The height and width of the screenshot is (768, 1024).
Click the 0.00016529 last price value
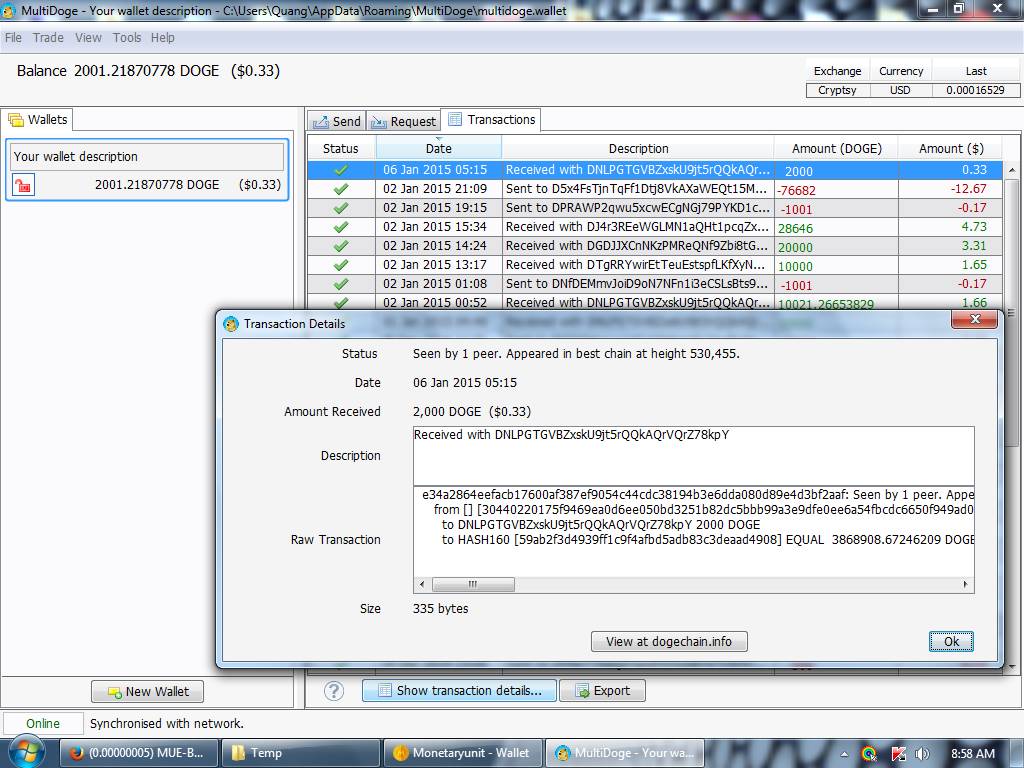(976, 90)
